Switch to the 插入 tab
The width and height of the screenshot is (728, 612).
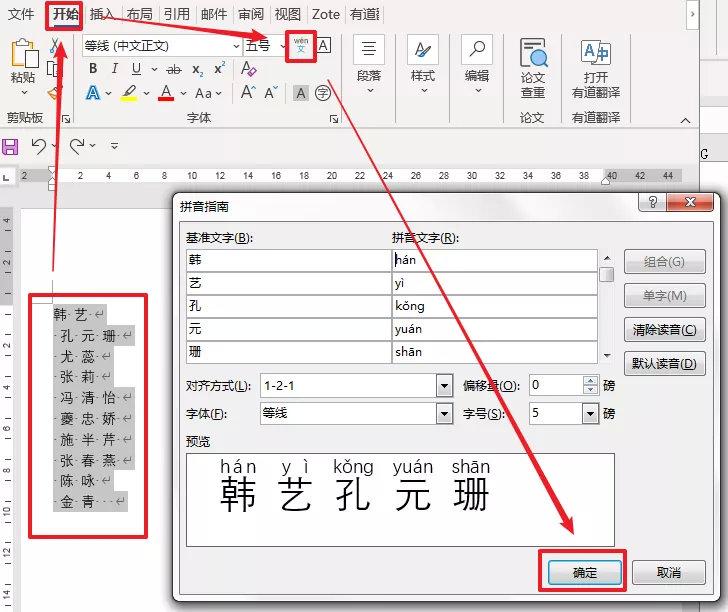click(x=102, y=14)
